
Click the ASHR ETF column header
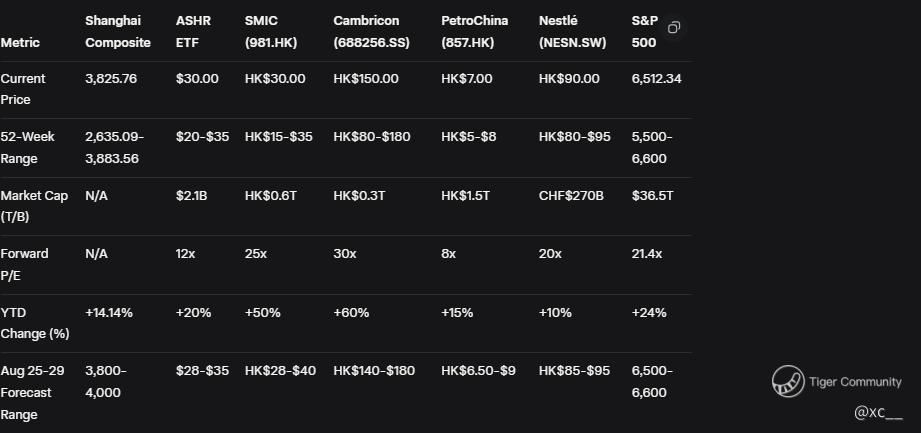[x=193, y=32]
